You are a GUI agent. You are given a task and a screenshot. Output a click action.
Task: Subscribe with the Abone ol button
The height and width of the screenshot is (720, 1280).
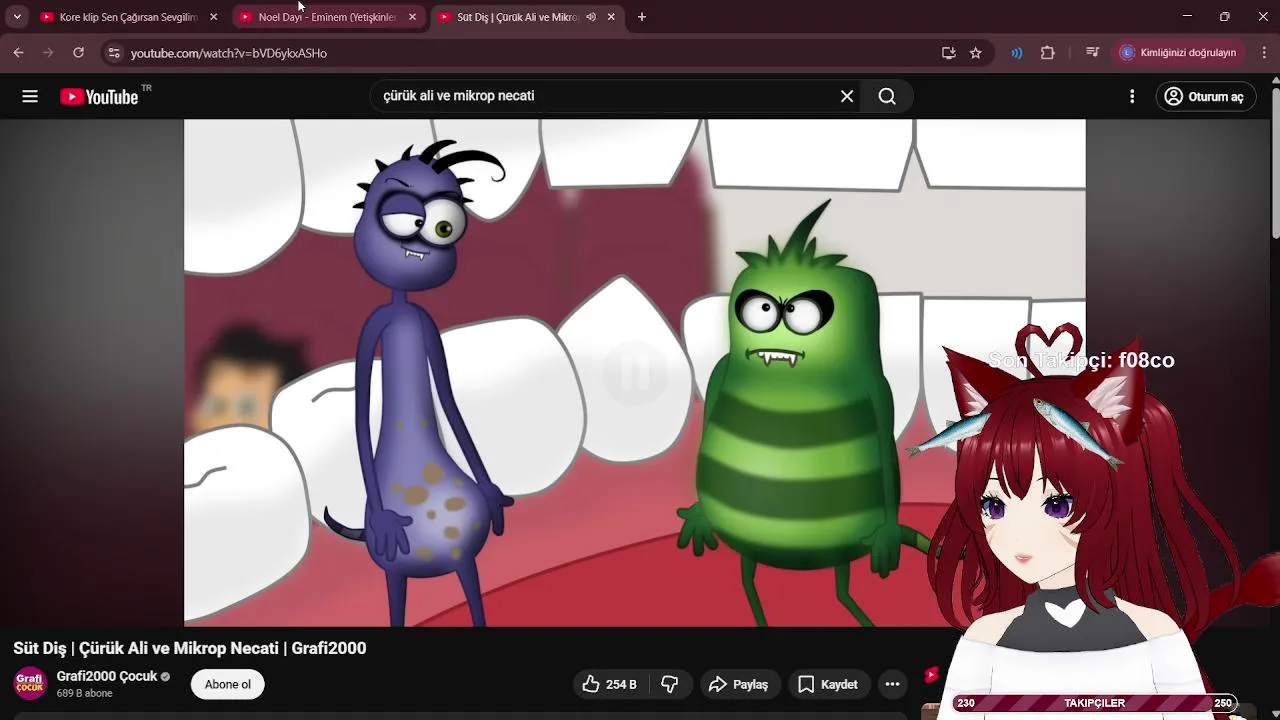(228, 684)
